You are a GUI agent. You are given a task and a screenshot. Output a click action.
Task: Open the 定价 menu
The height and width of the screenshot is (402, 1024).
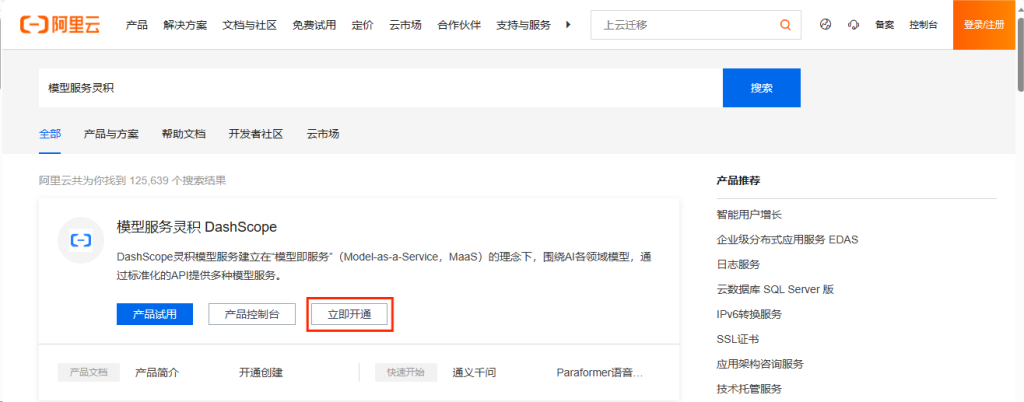pos(362,25)
